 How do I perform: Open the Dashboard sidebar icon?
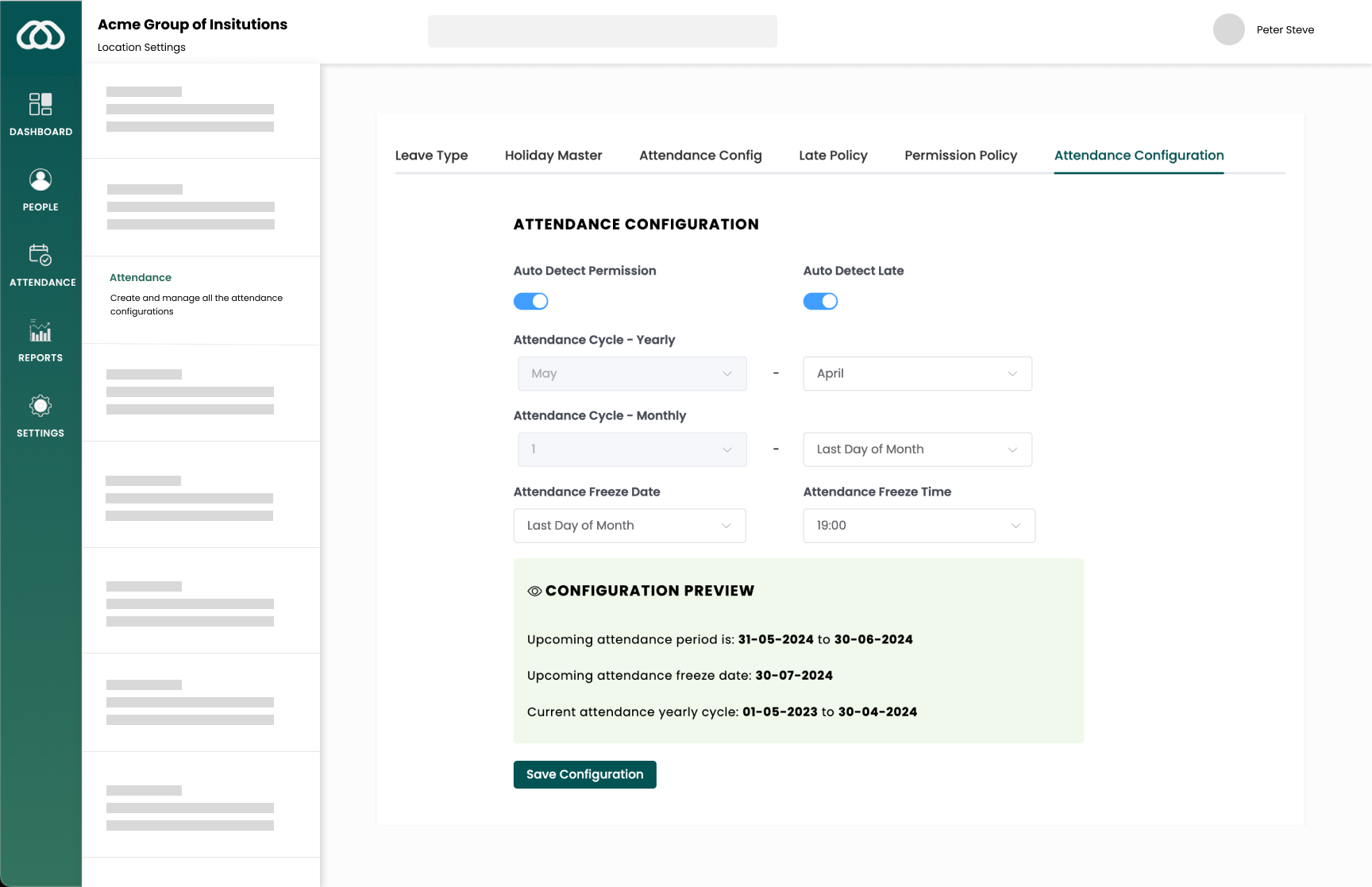40,104
